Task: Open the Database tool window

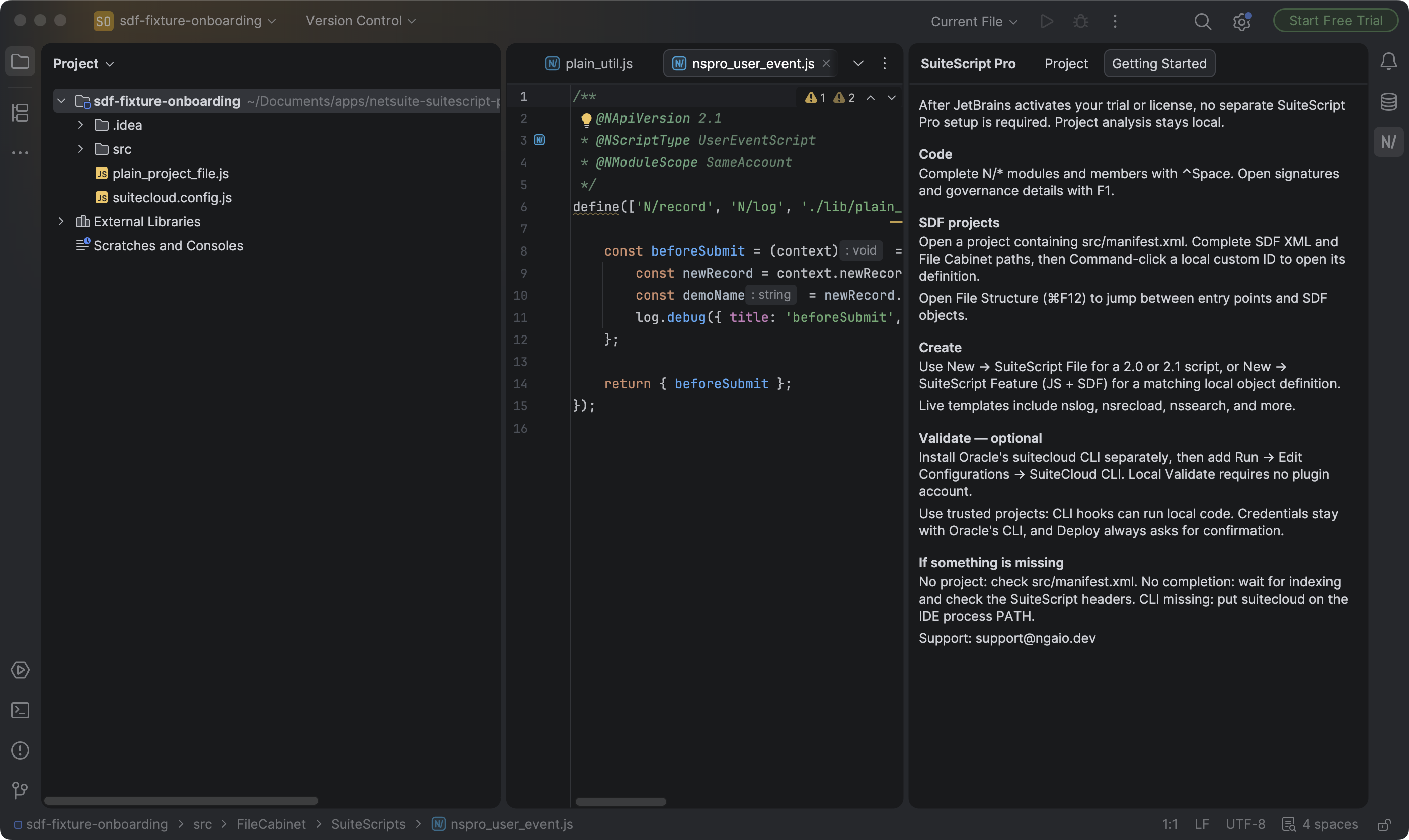Action: pos(1388,102)
